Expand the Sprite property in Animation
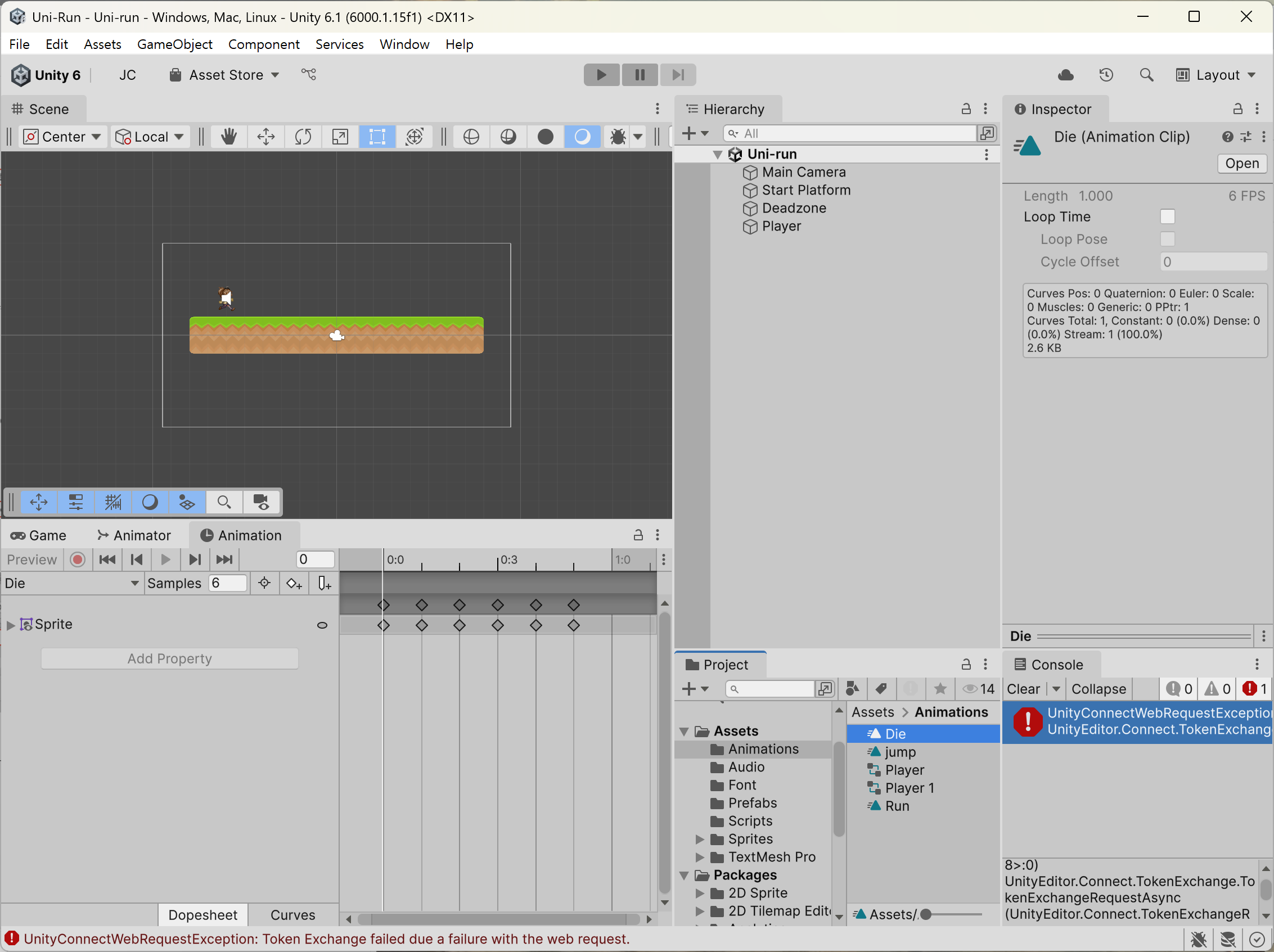This screenshot has width=1274, height=952. [x=10, y=625]
